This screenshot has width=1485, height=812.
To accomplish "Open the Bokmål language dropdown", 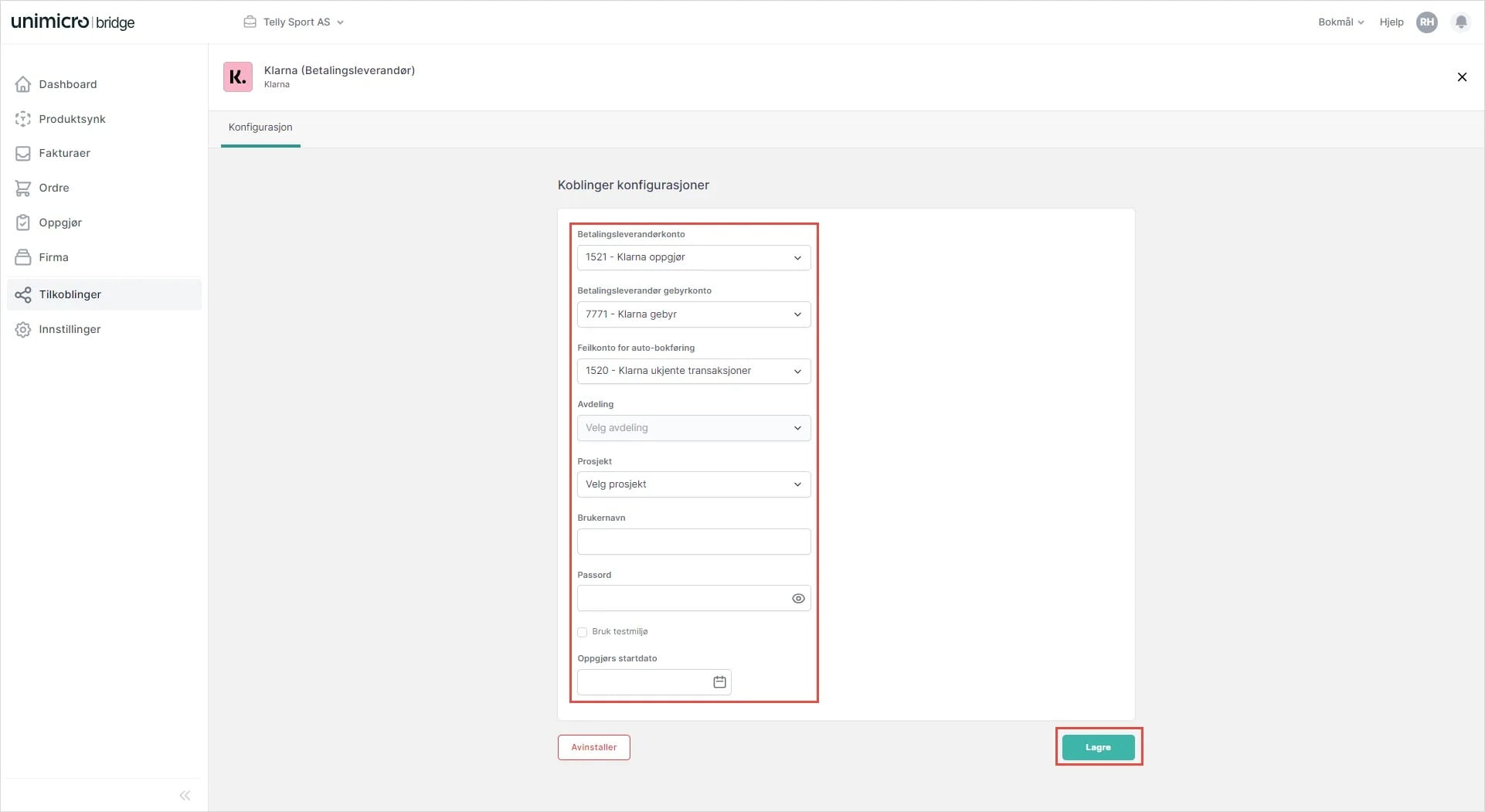I will 1341,22.
